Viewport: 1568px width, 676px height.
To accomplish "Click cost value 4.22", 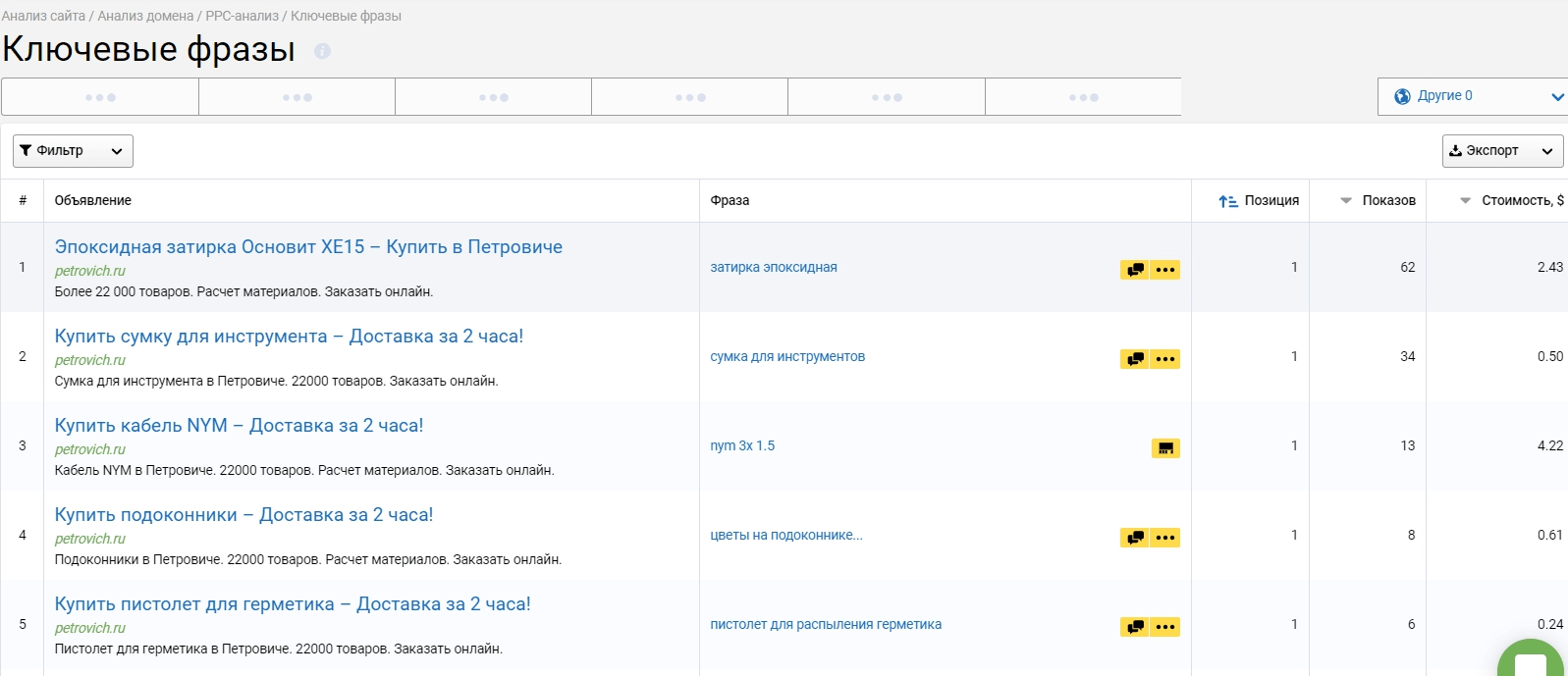I will [1550, 445].
